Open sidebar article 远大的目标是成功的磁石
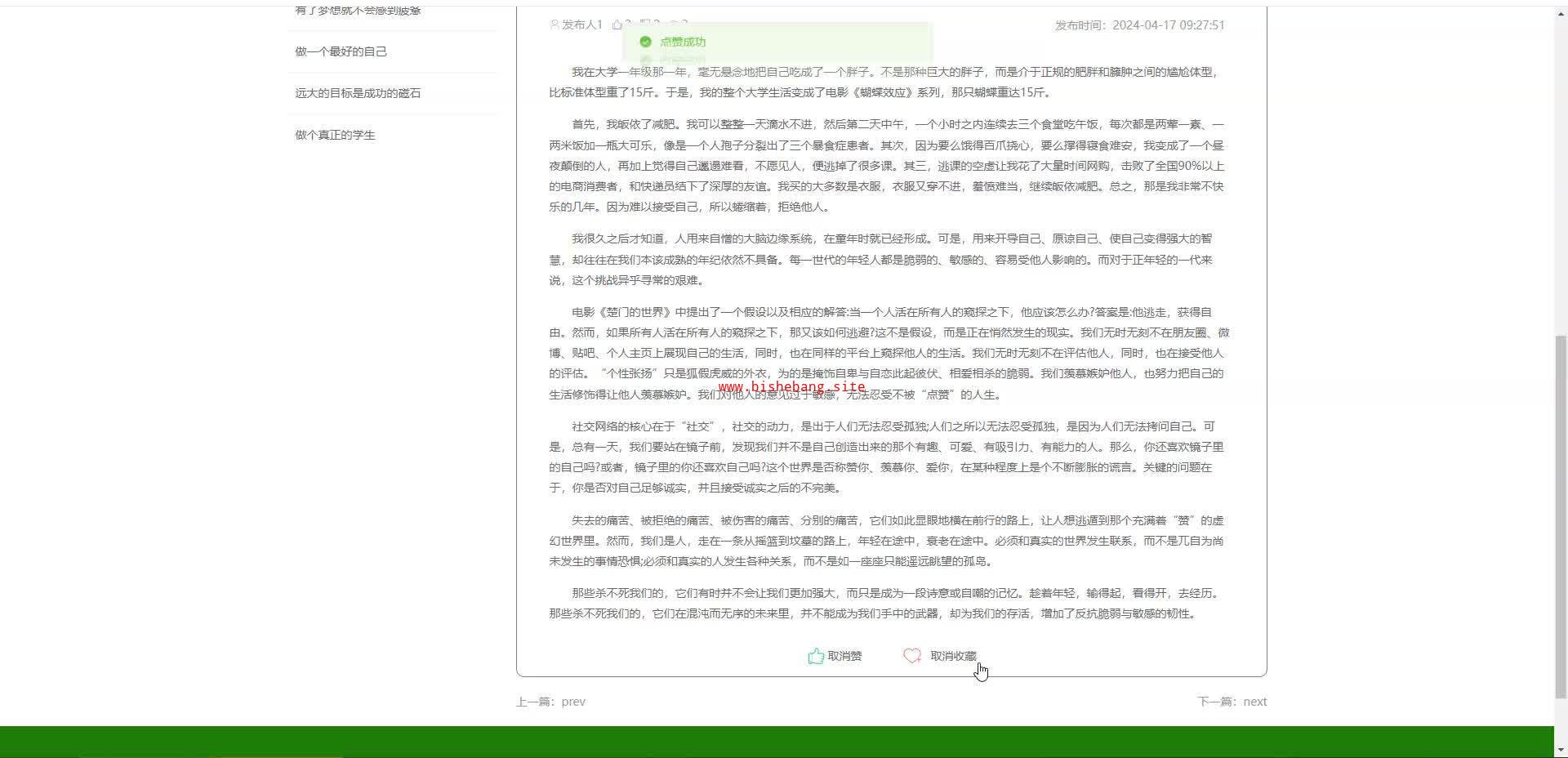Viewport: 1568px width, 758px height. (x=358, y=93)
